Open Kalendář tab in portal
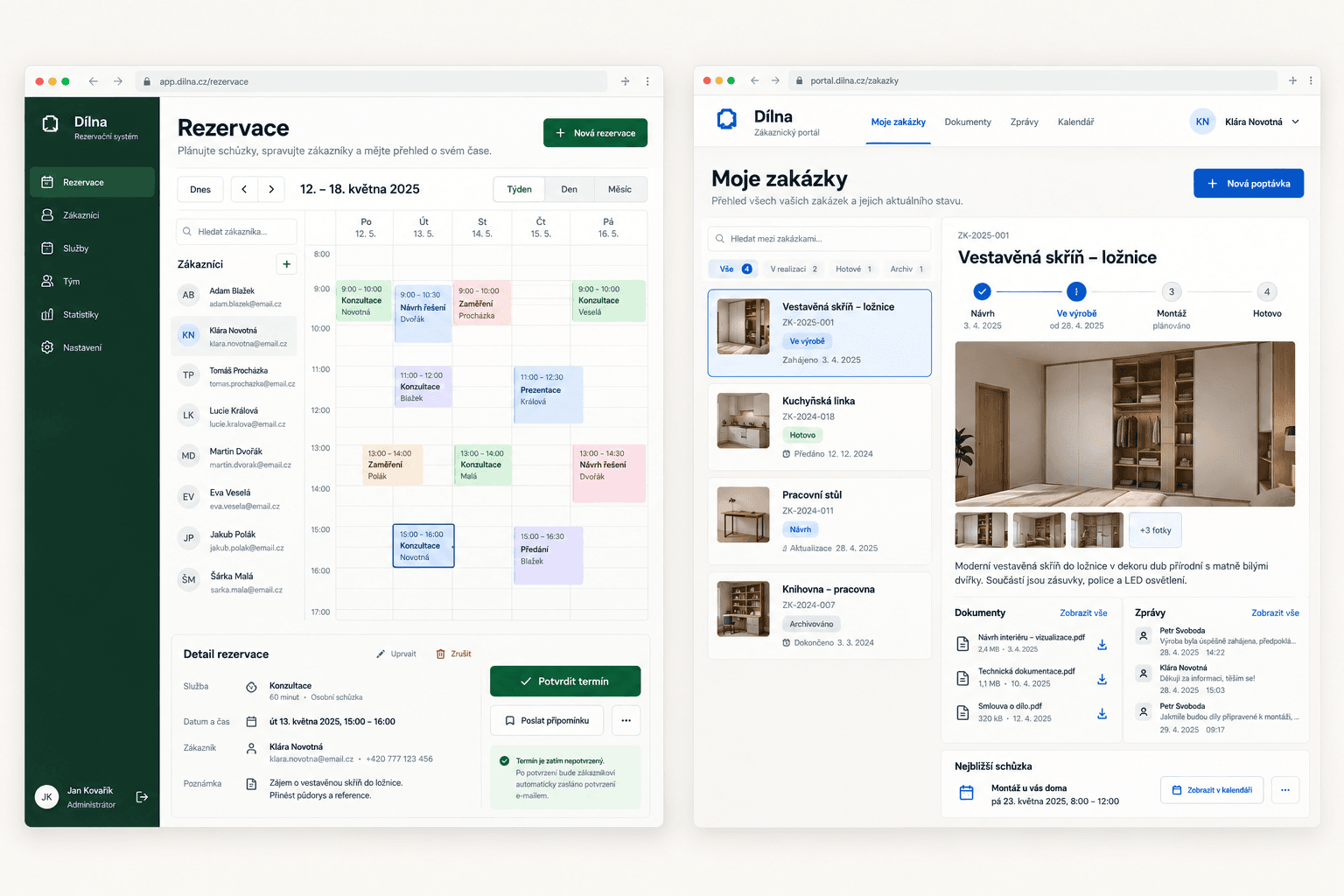This screenshot has width=1344, height=896. (1076, 122)
